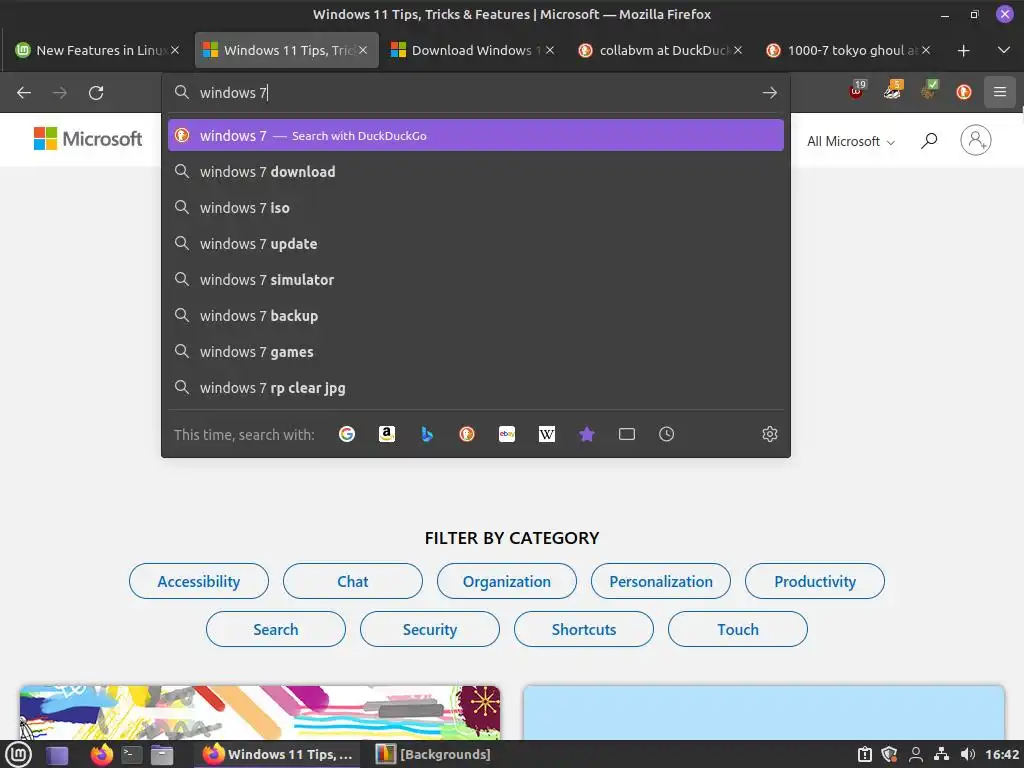This screenshot has height=768, width=1024.
Task: Filter by Search category
Action: (x=276, y=630)
